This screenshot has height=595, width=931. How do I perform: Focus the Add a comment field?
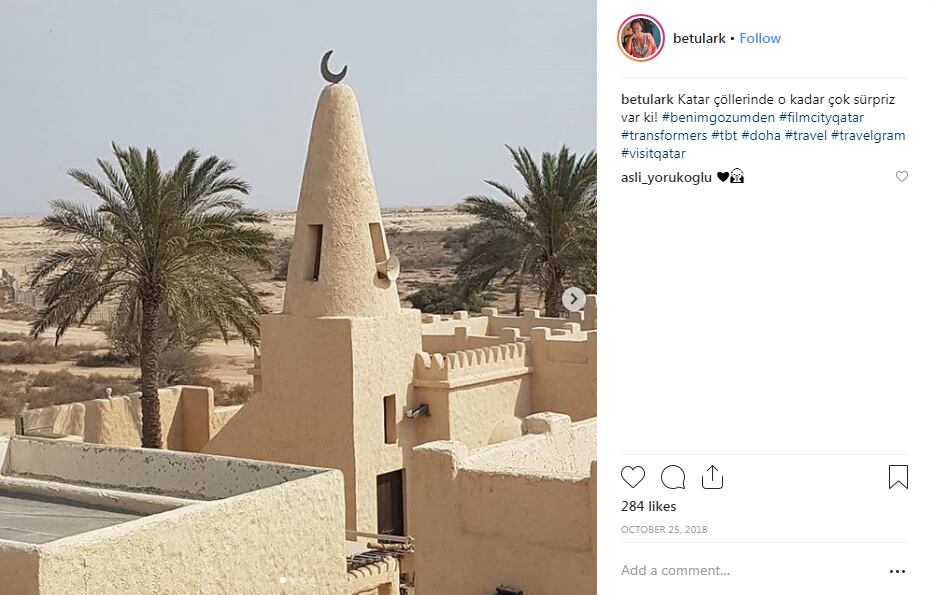(x=751, y=571)
